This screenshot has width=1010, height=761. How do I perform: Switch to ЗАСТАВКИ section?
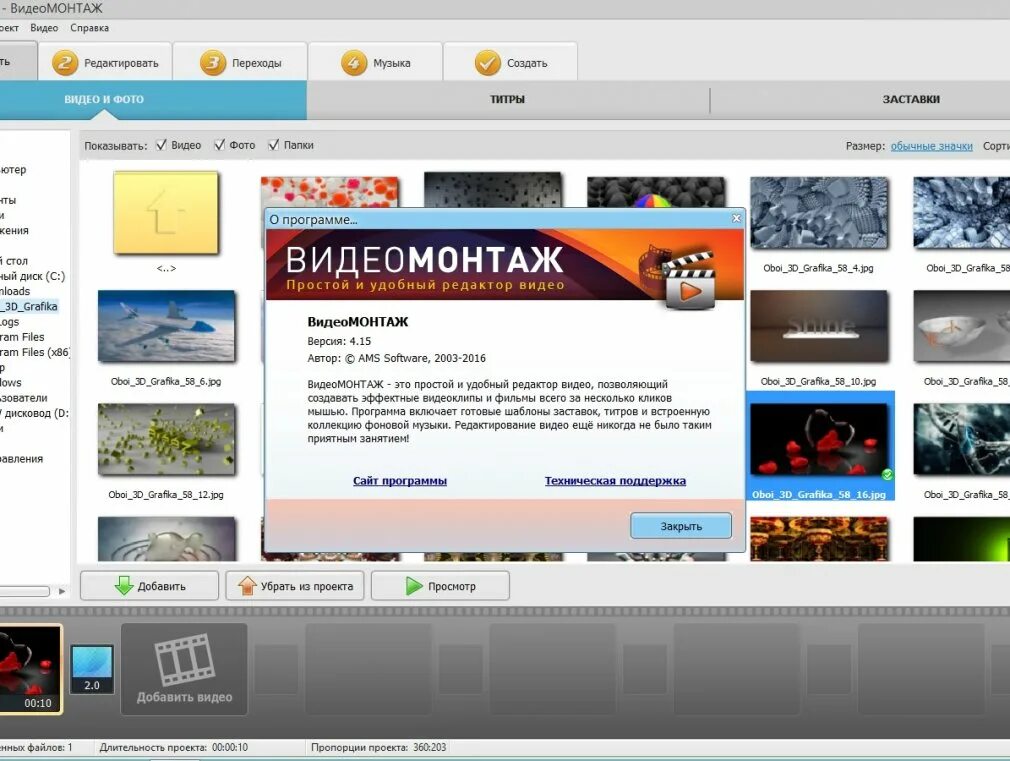tap(911, 99)
